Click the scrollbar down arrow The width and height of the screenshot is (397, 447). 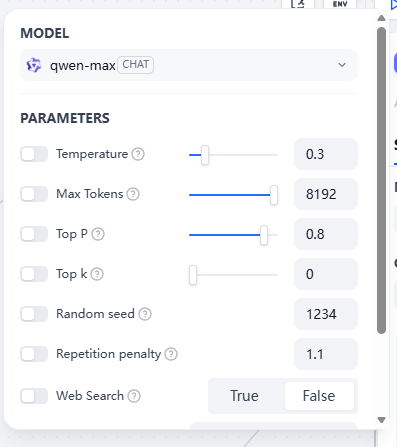pos(382,420)
